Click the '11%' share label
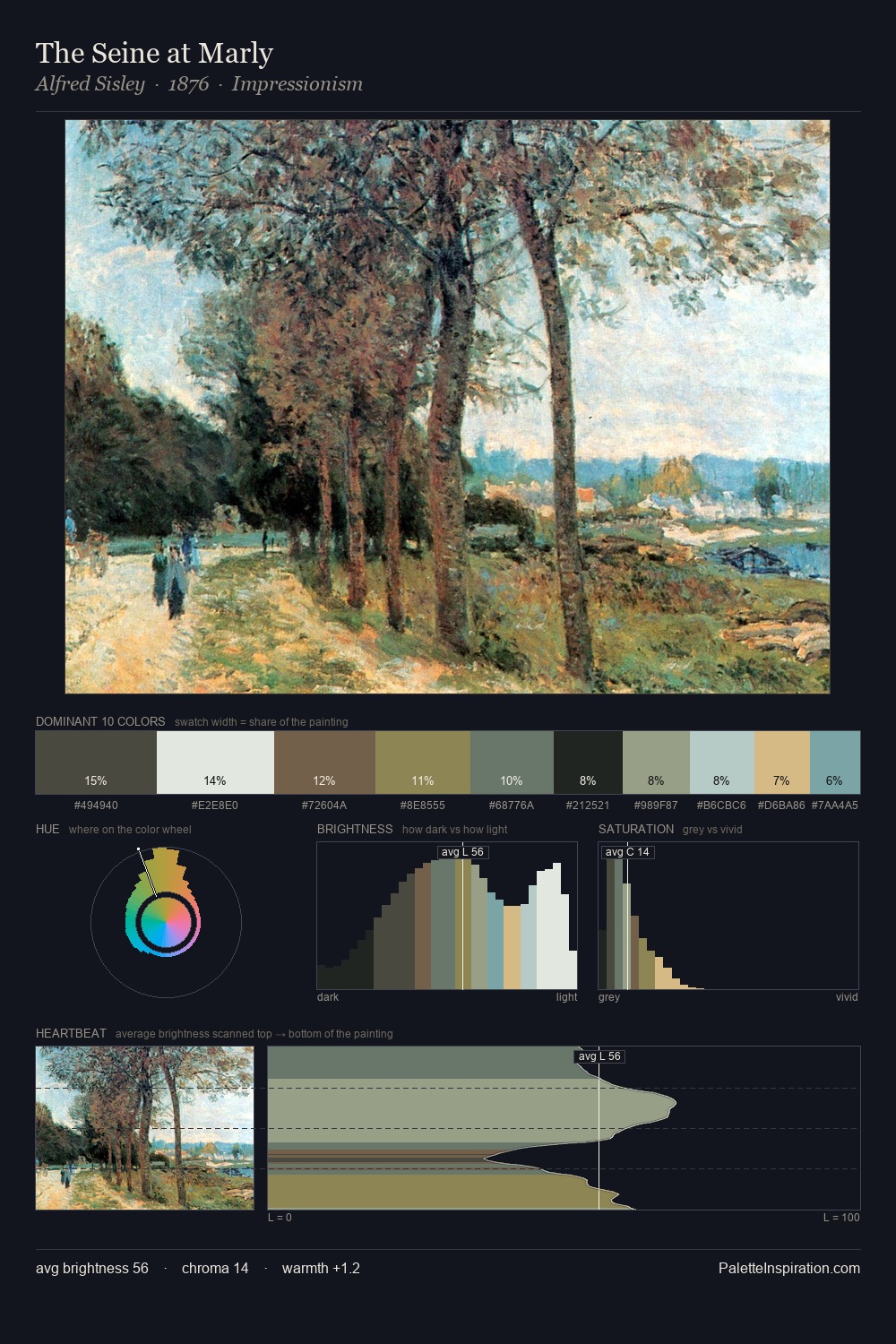 pyautogui.click(x=423, y=780)
